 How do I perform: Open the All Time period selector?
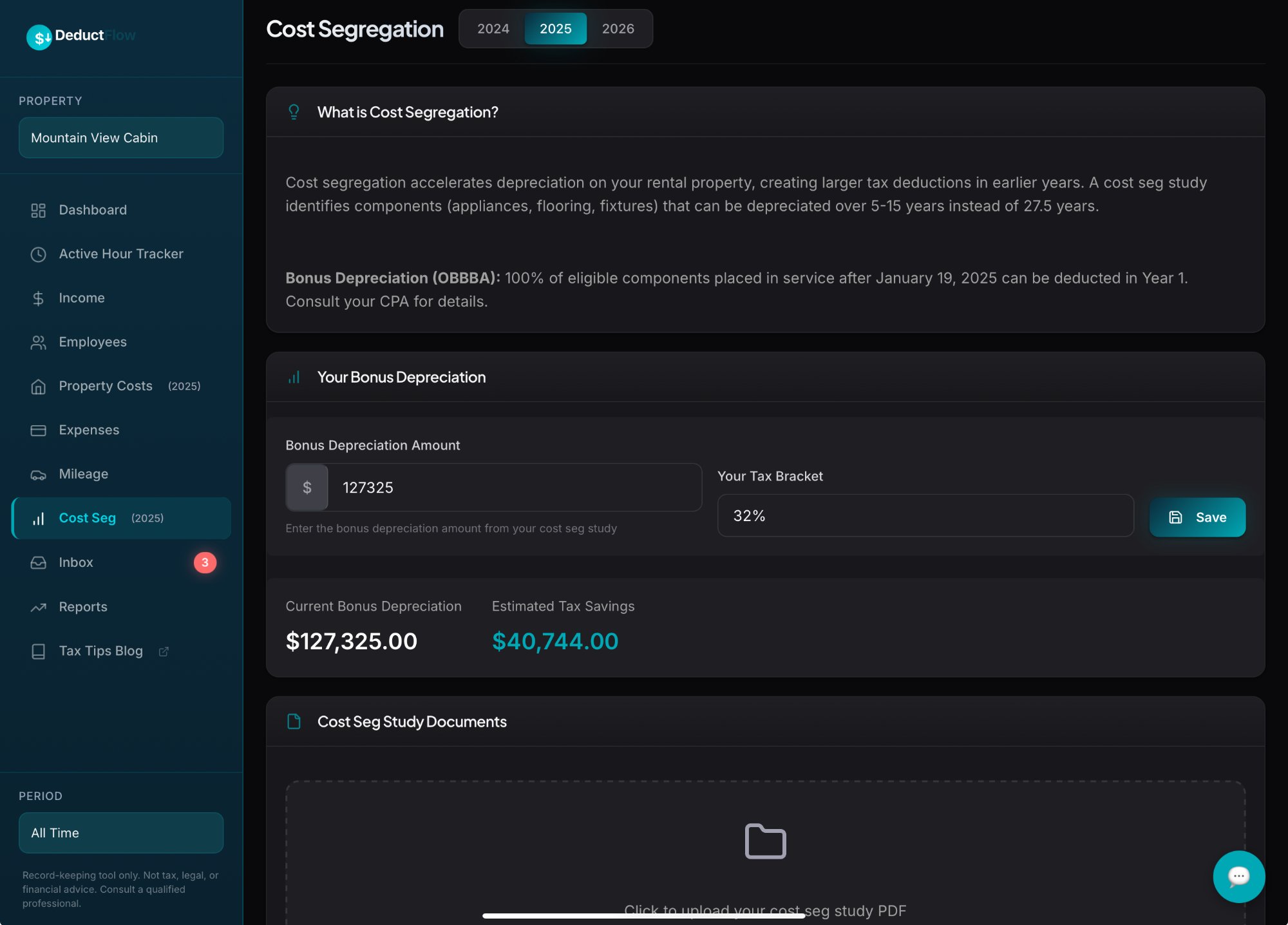click(x=120, y=832)
